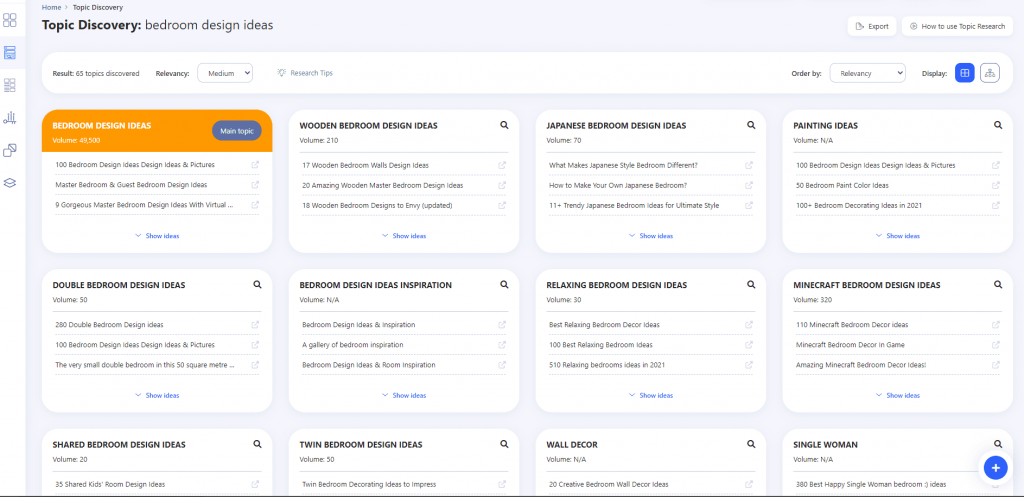Expand Show ideas under Bedroom Design Ideas Inspiration
Viewport: 1024px width, 497px height.
[x=404, y=395]
